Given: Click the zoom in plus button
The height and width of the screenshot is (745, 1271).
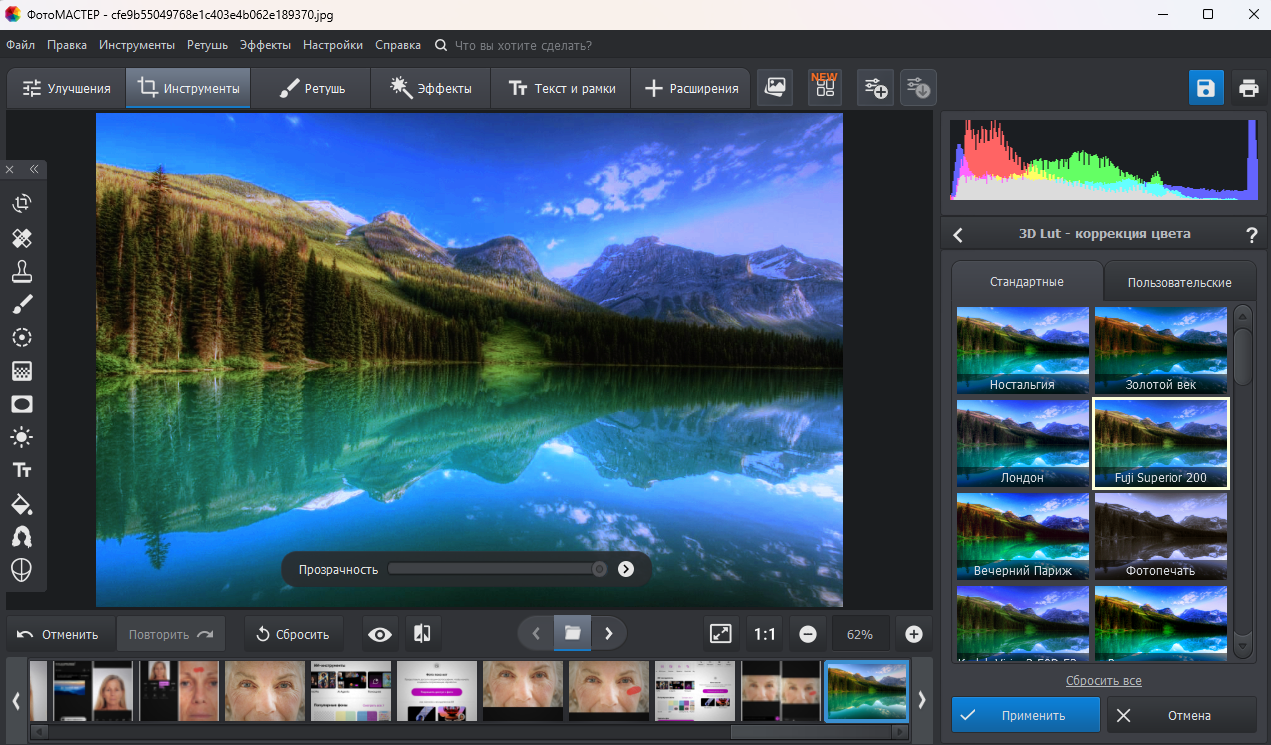Looking at the screenshot, I should coord(913,634).
